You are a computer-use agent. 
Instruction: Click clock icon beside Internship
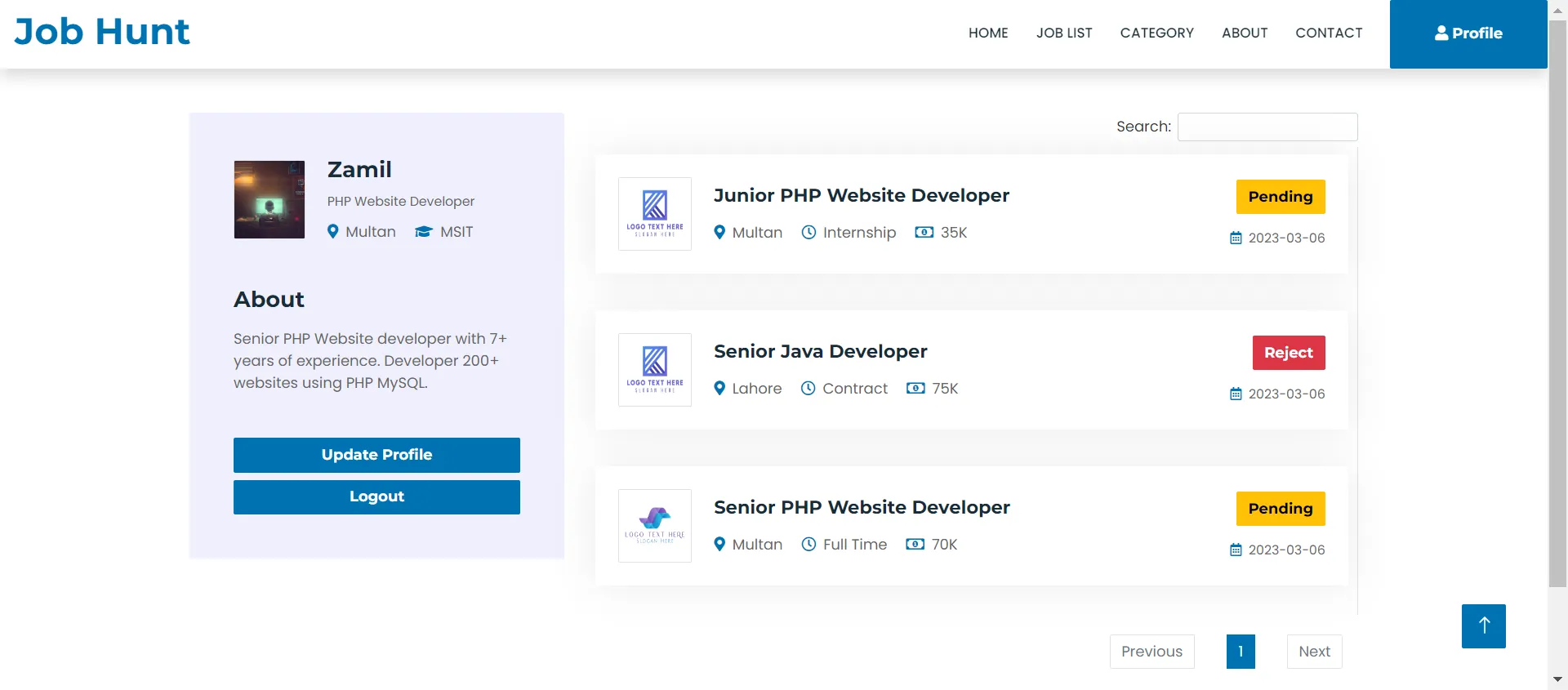pyautogui.click(x=808, y=233)
